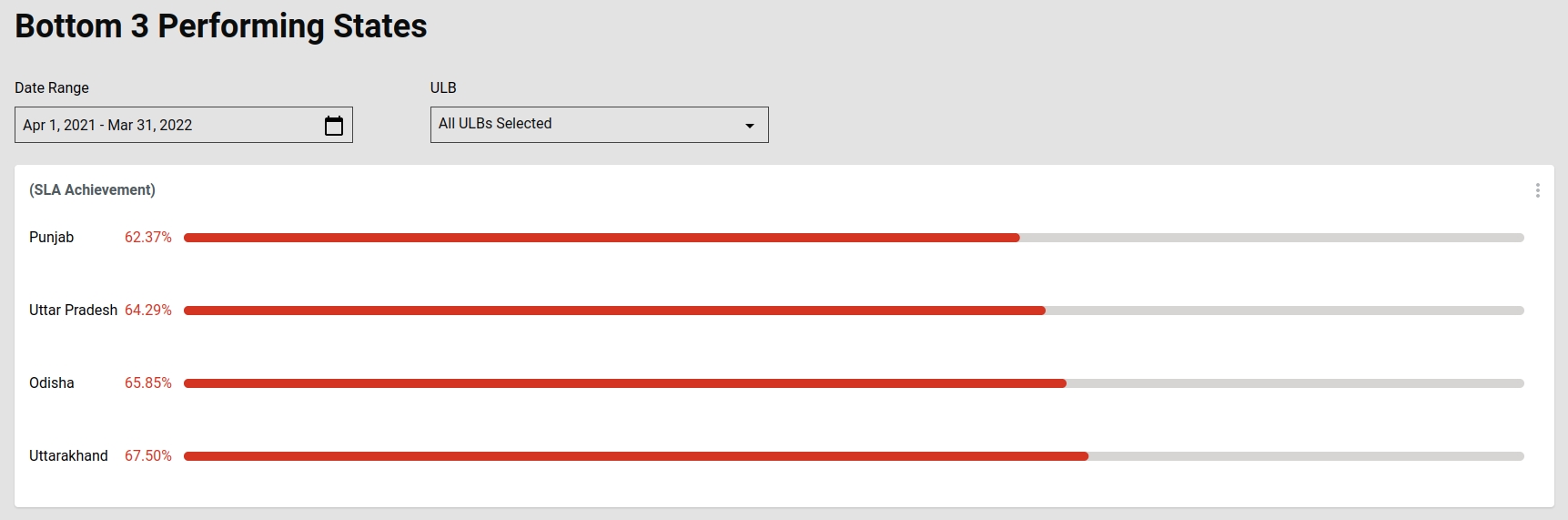Screen dimensions: 1568x520
Task: Click the Punjab red progress bar
Action: tap(601, 238)
